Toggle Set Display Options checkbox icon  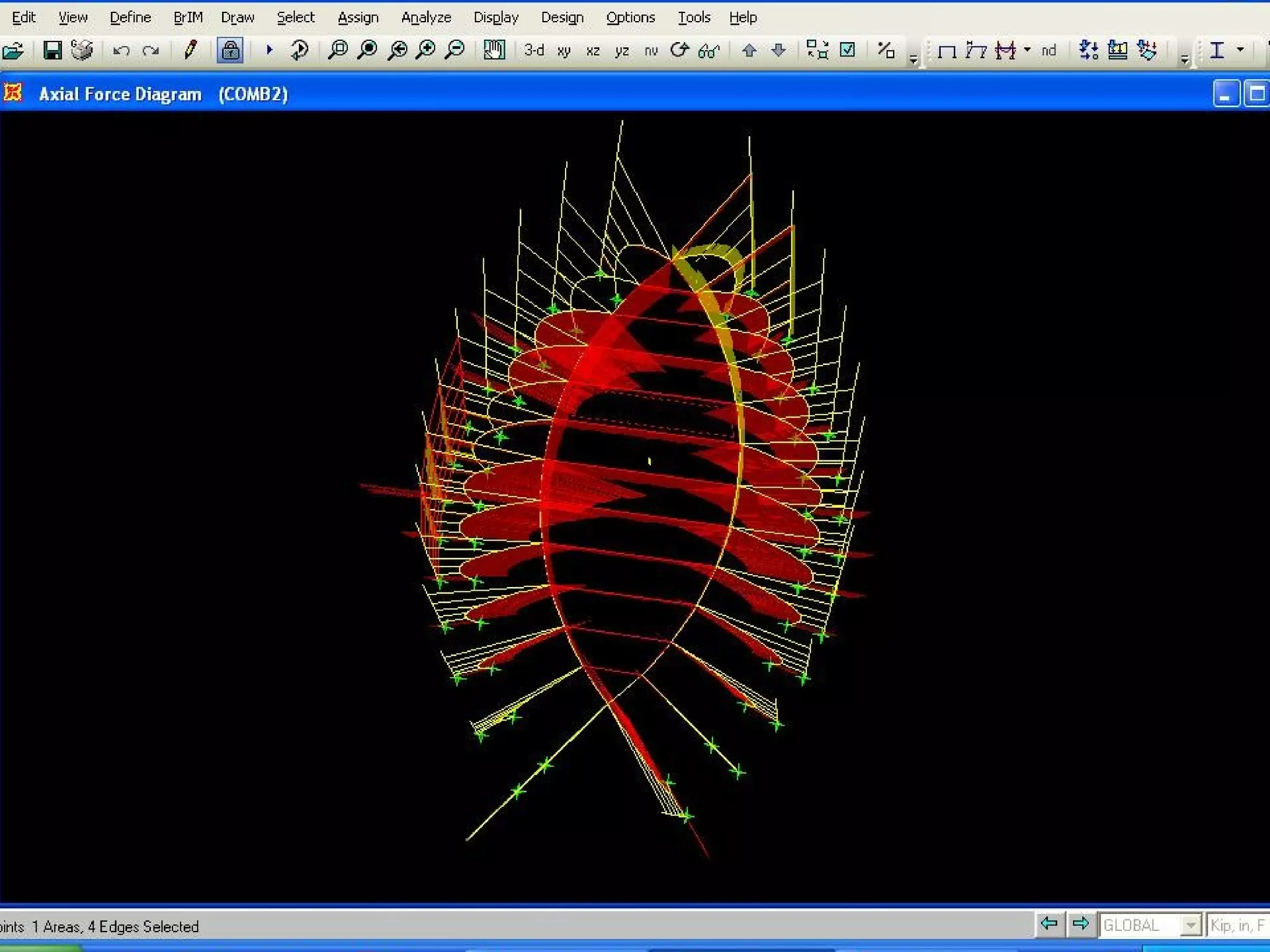(x=847, y=50)
